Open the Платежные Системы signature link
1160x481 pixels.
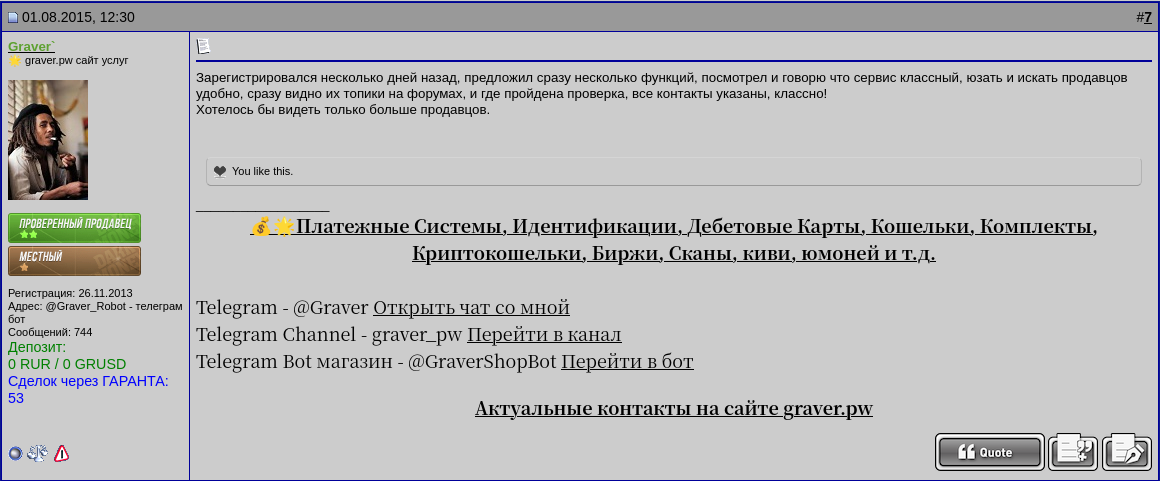pyautogui.click(x=674, y=240)
